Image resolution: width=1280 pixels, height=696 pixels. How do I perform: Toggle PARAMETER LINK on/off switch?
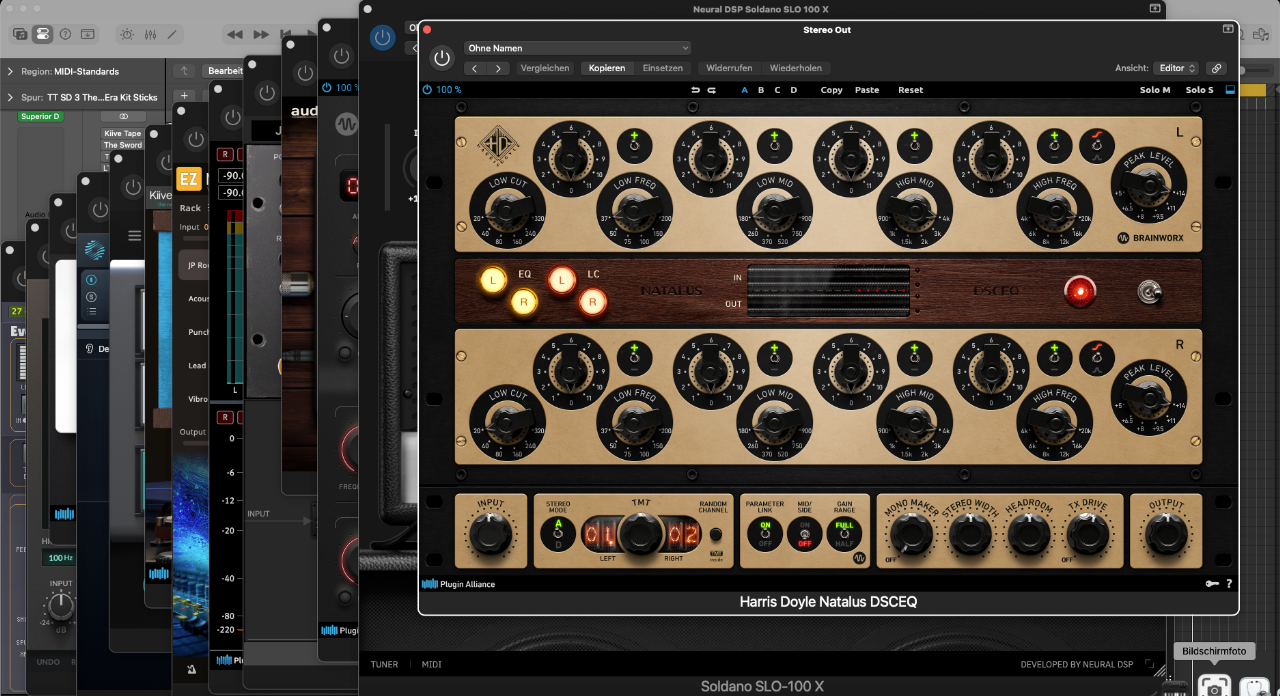[x=765, y=534]
